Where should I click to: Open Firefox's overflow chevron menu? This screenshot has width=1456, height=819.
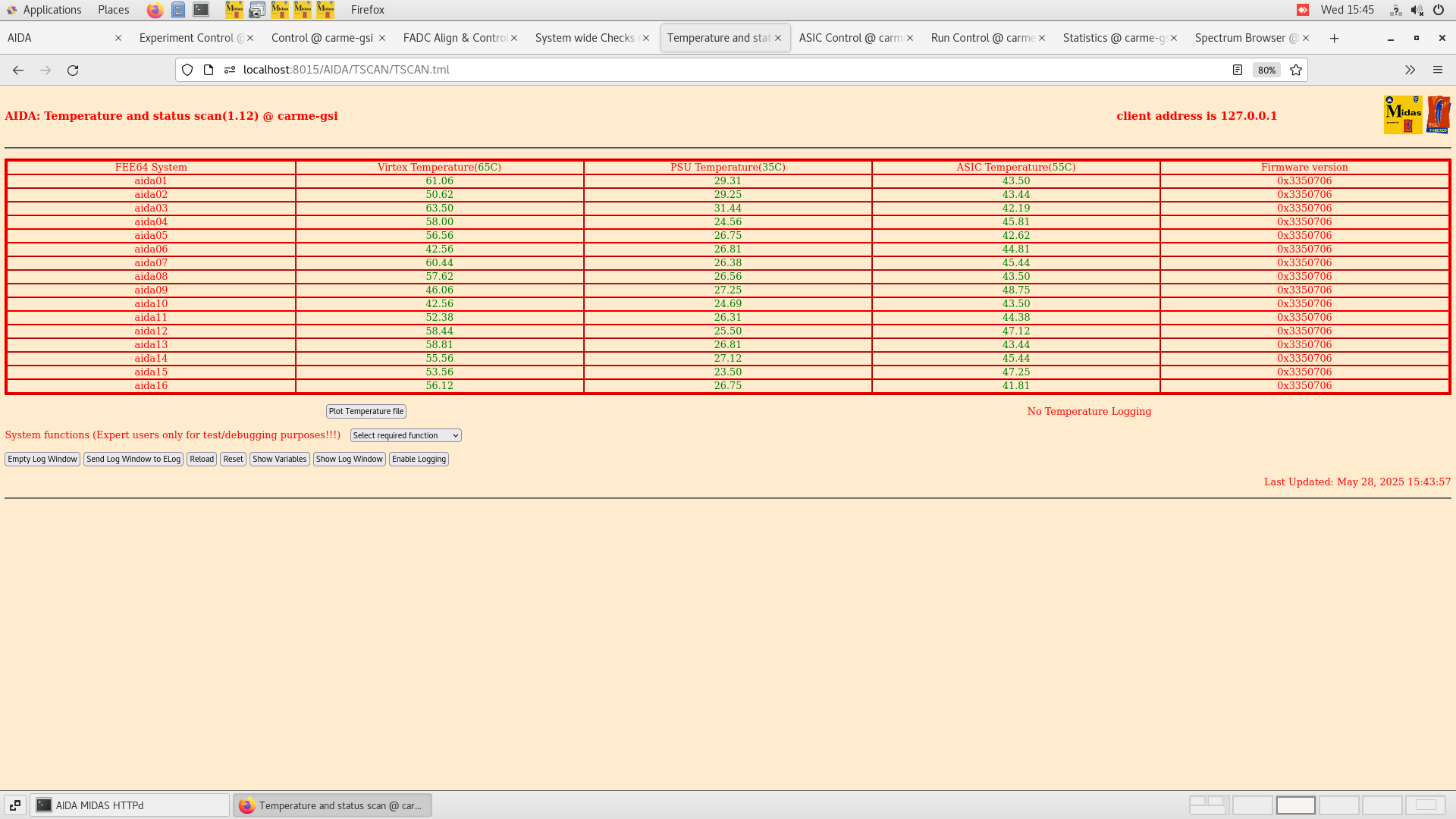1410,70
